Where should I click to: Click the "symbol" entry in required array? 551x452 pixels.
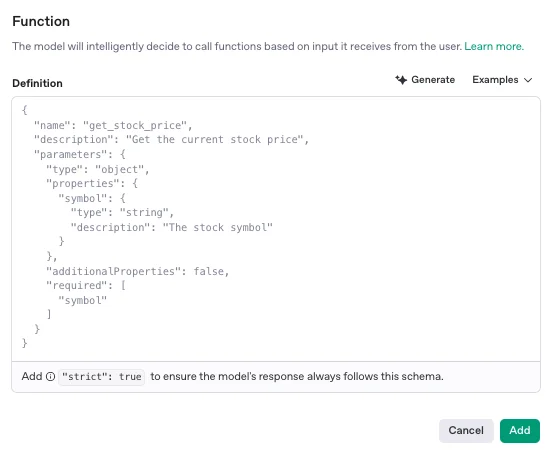[x=83, y=301]
